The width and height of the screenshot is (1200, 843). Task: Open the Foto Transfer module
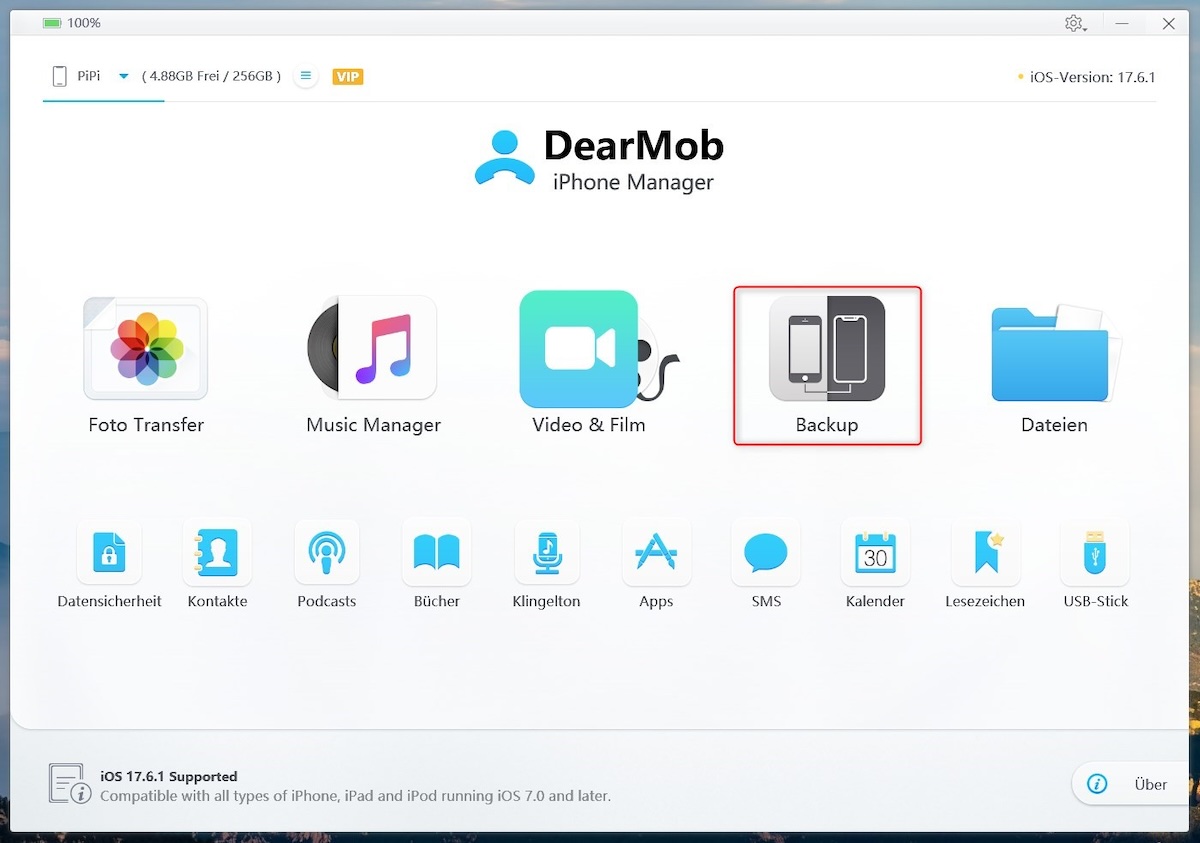click(146, 349)
